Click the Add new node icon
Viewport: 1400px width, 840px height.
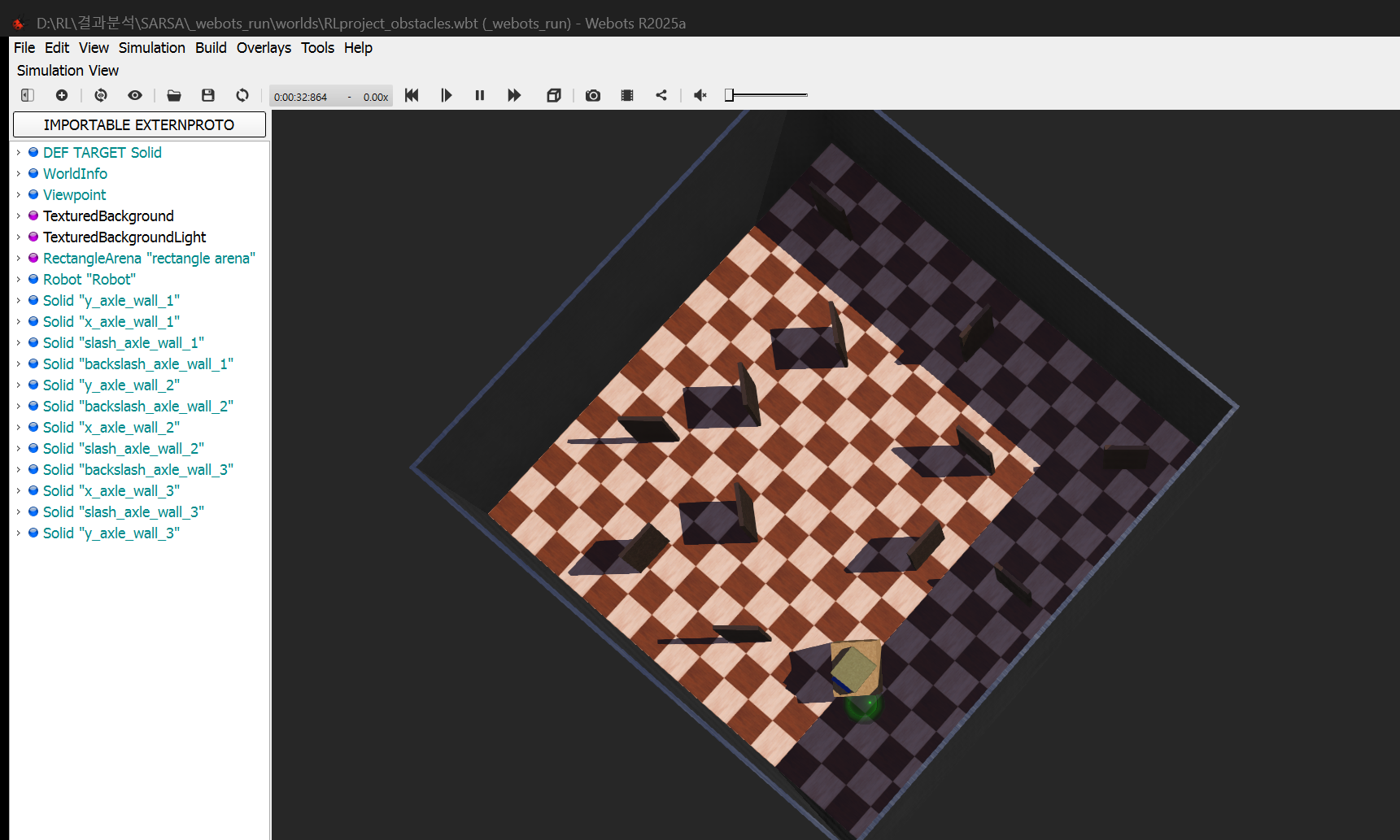click(x=62, y=95)
